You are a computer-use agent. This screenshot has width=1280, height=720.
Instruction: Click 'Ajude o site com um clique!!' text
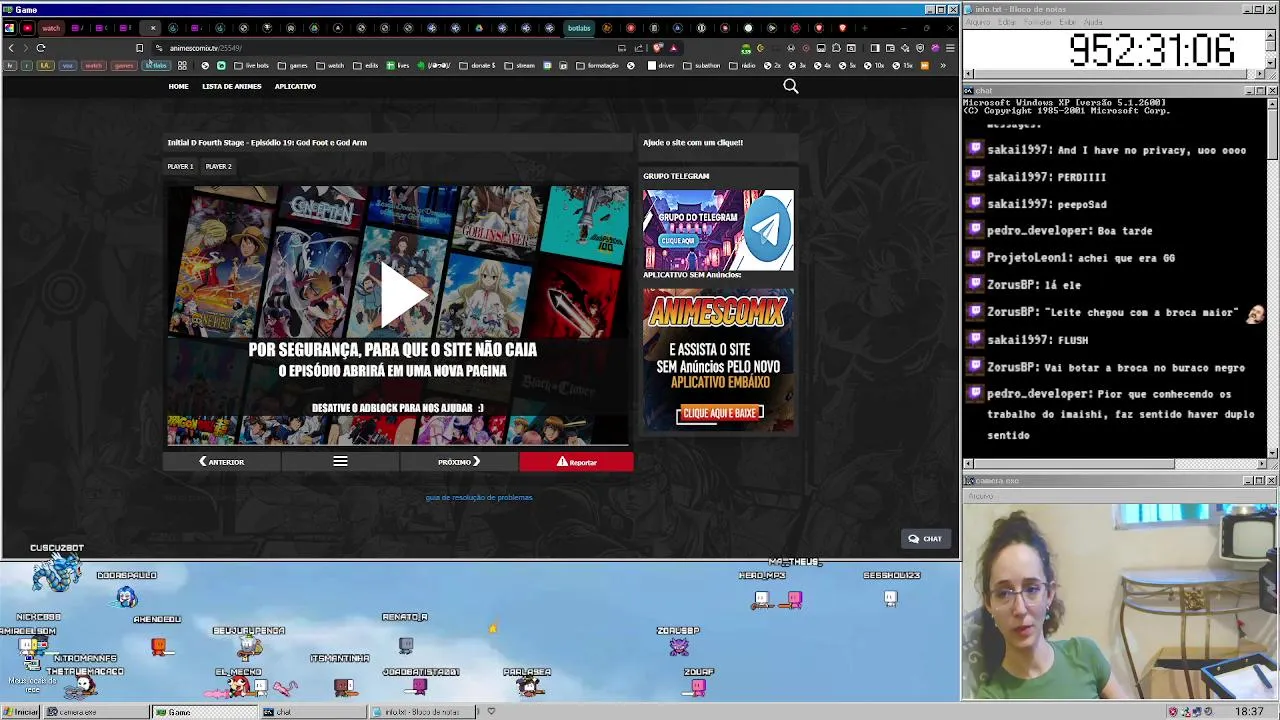[693, 143]
